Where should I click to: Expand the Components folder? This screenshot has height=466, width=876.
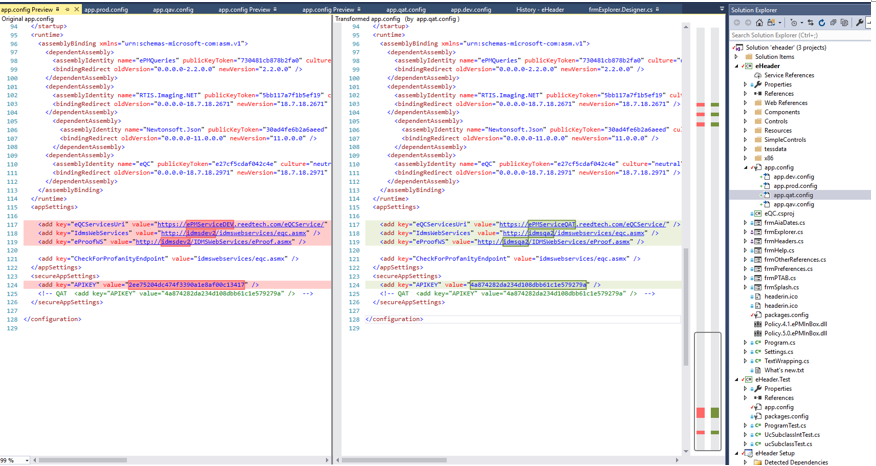pyautogui.click(x=745, y=112)
